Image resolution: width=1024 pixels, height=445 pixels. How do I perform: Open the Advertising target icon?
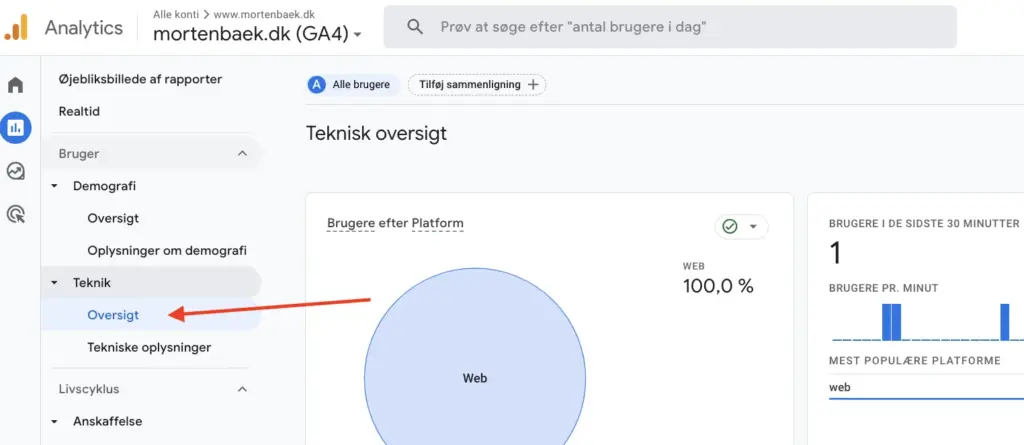tap(16, 213)
